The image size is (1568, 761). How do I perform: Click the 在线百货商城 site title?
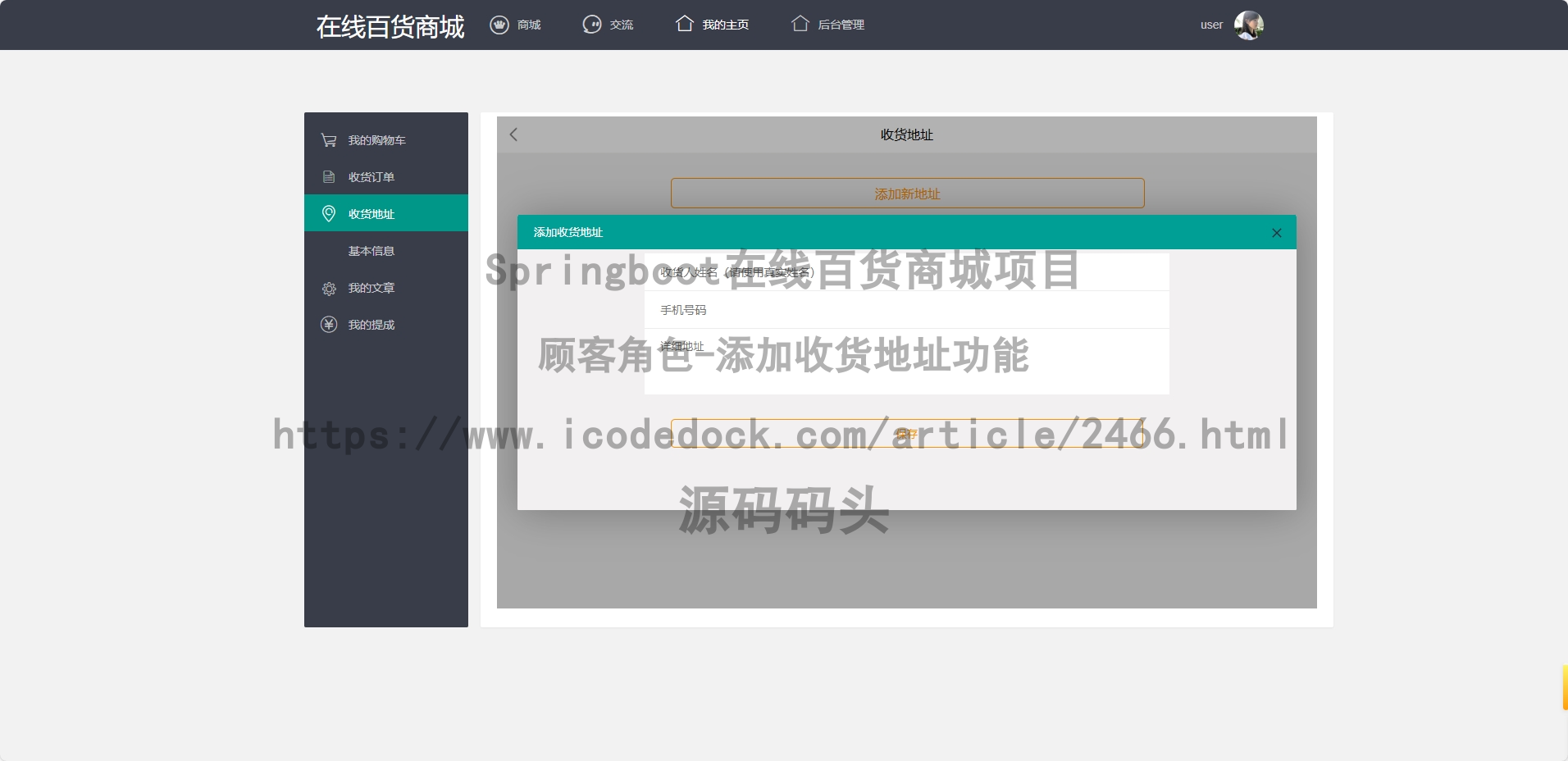pos(390,26)
